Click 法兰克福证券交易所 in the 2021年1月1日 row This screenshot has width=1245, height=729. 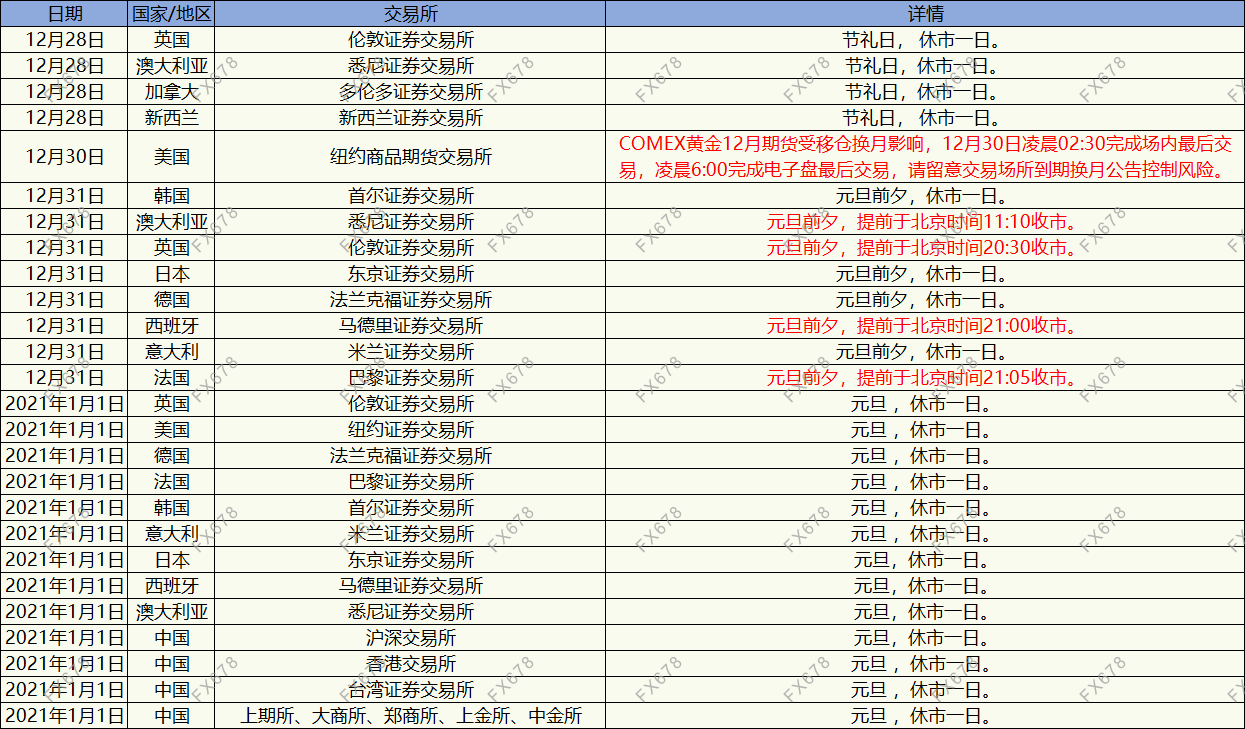pyautogui.click(x=410, y=456)
